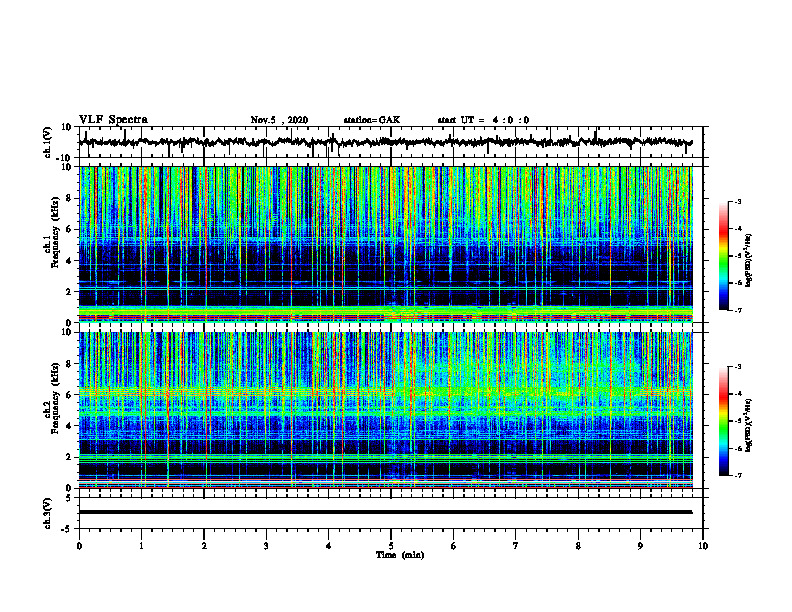792x612 pixels.
Task: Click the "8" tick on ch.2 frequency axis
Action: pyautogui.click(x=70, y=364)
